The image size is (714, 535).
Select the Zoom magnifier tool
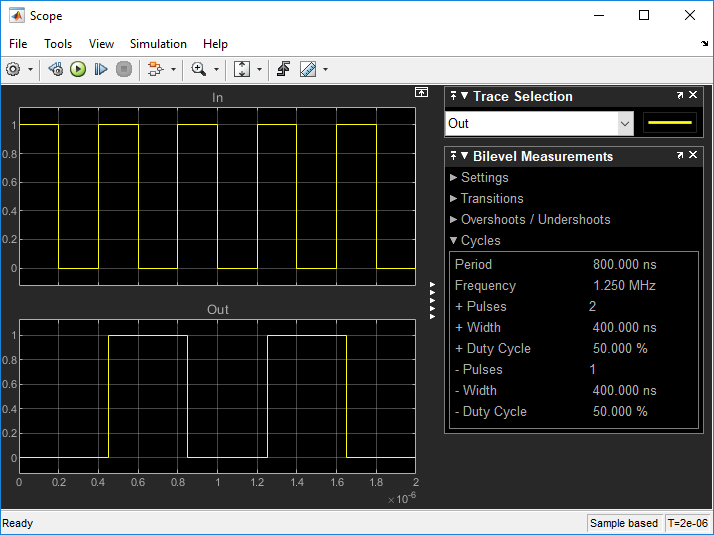click(198, 69)
